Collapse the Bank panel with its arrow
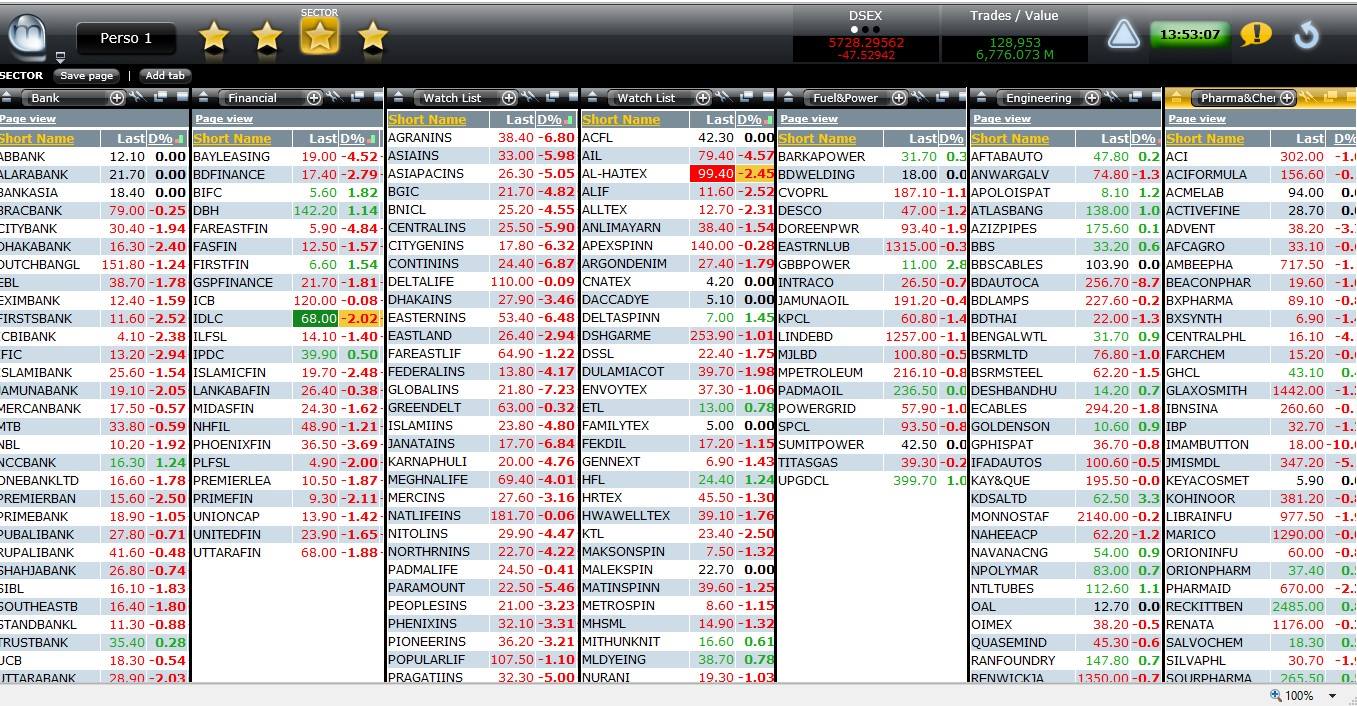The width and height of the screenshot is (1357, 706). pyautogui.click(x=7, y=98)
